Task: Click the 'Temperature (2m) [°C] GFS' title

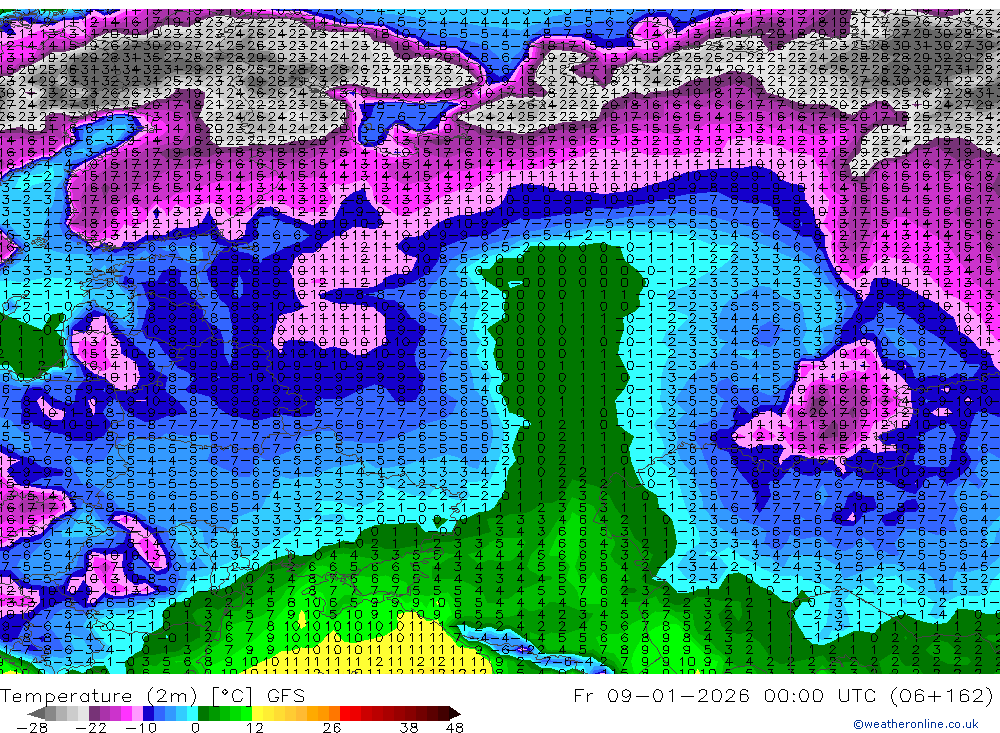Action: (x=152, y=695)
